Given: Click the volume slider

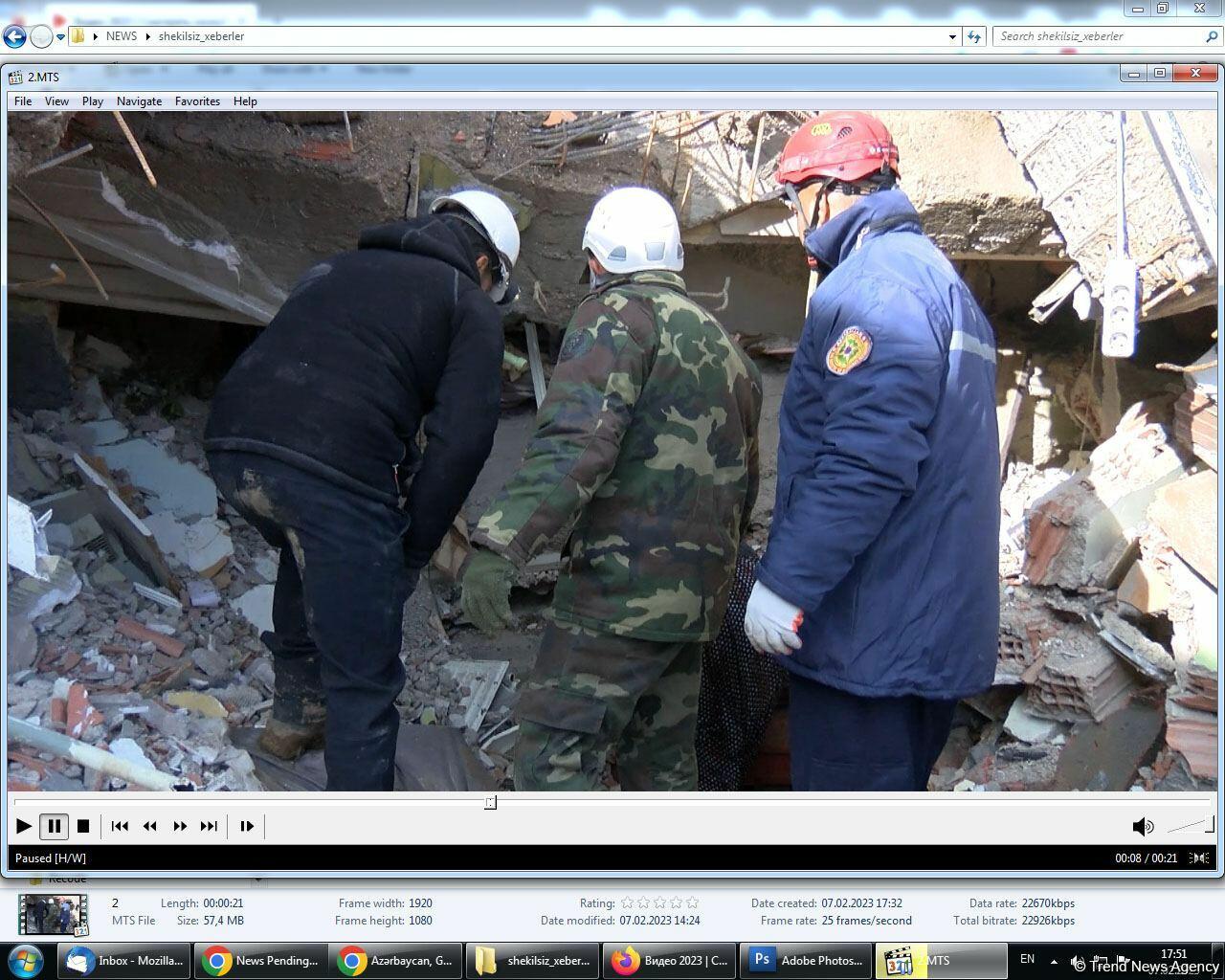Looking at the screenshot, I should (x=1190, y=825).
